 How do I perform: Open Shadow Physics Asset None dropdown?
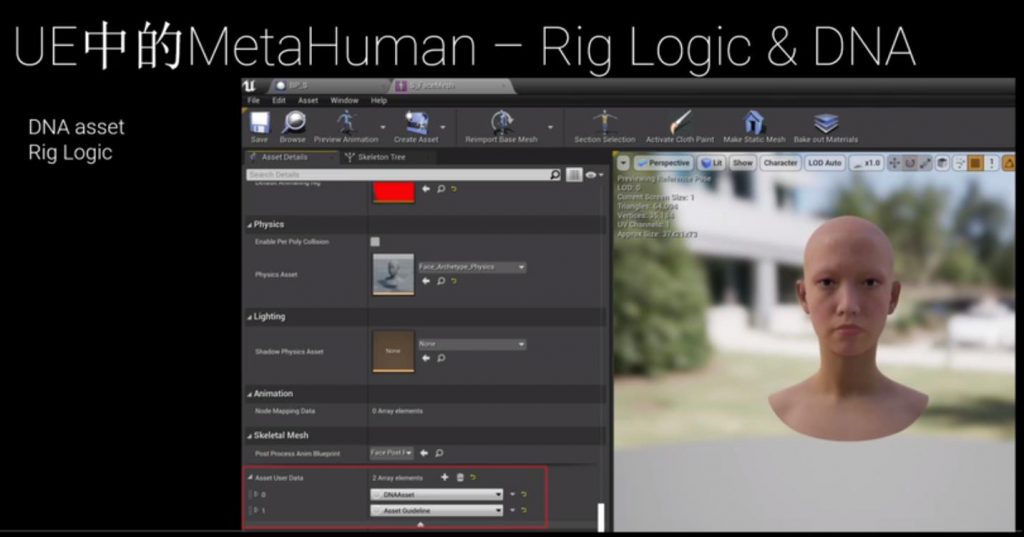point(472,344)
